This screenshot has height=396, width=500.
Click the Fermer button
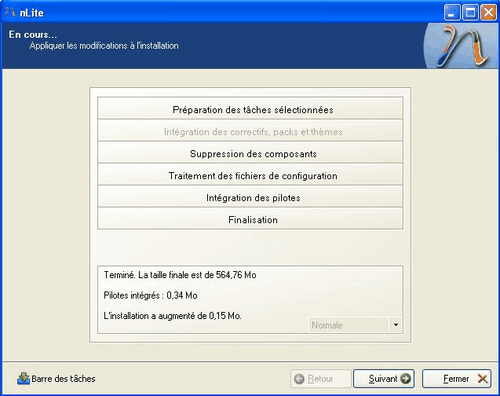pos(457,379)
